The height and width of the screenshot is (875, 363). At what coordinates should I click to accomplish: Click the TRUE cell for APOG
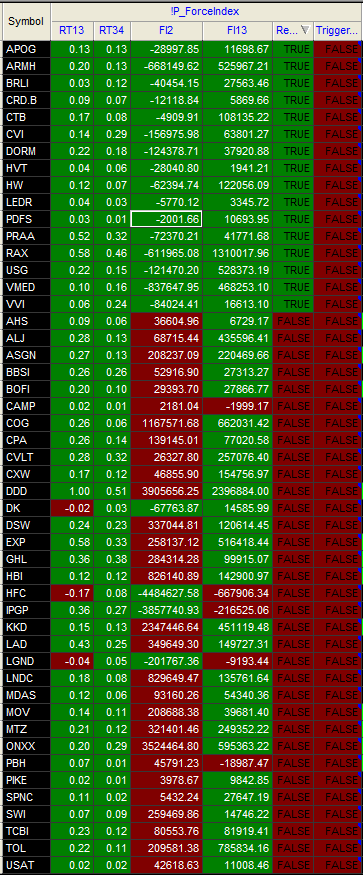tap(293, 49)
